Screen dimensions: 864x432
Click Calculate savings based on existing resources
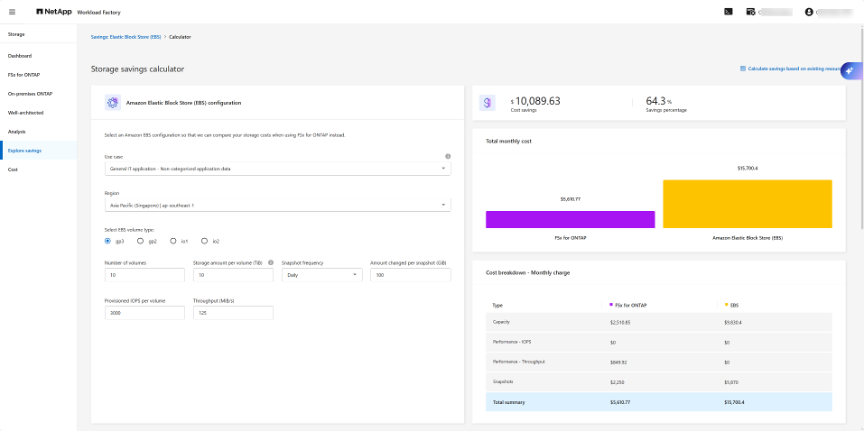tap(792, 69)
